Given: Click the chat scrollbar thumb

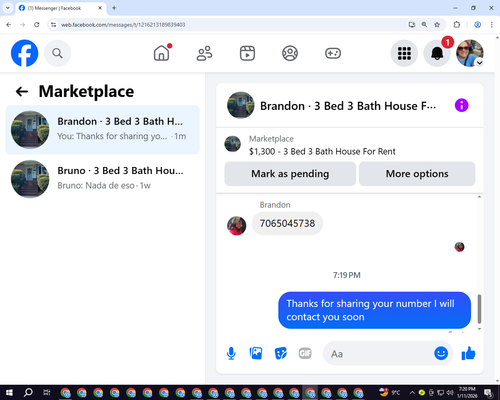Looking at the screenshot, I should [479, 309].
